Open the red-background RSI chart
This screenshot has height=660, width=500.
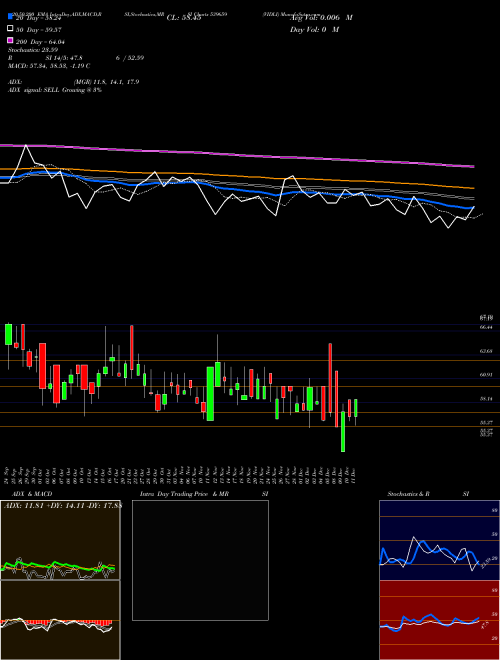tap(439, 620)
